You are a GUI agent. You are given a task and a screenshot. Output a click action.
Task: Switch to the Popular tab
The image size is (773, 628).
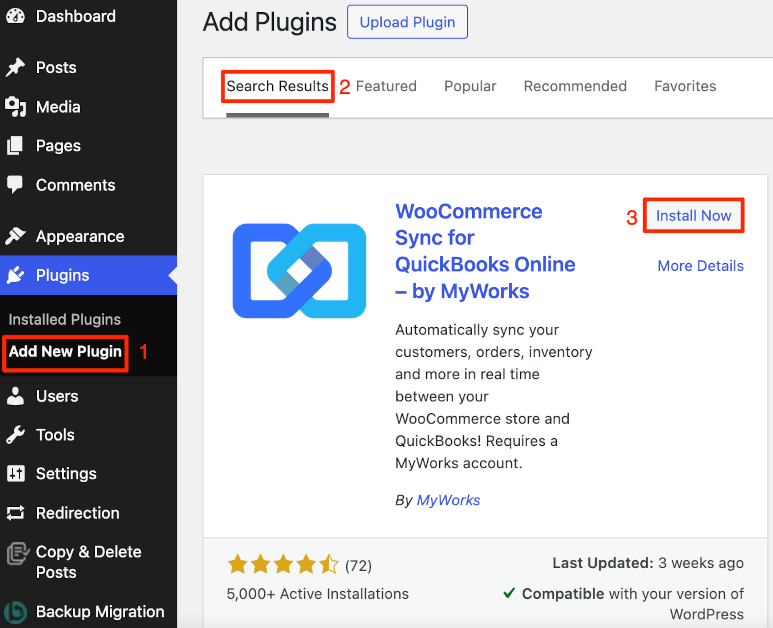coord(470,86)
